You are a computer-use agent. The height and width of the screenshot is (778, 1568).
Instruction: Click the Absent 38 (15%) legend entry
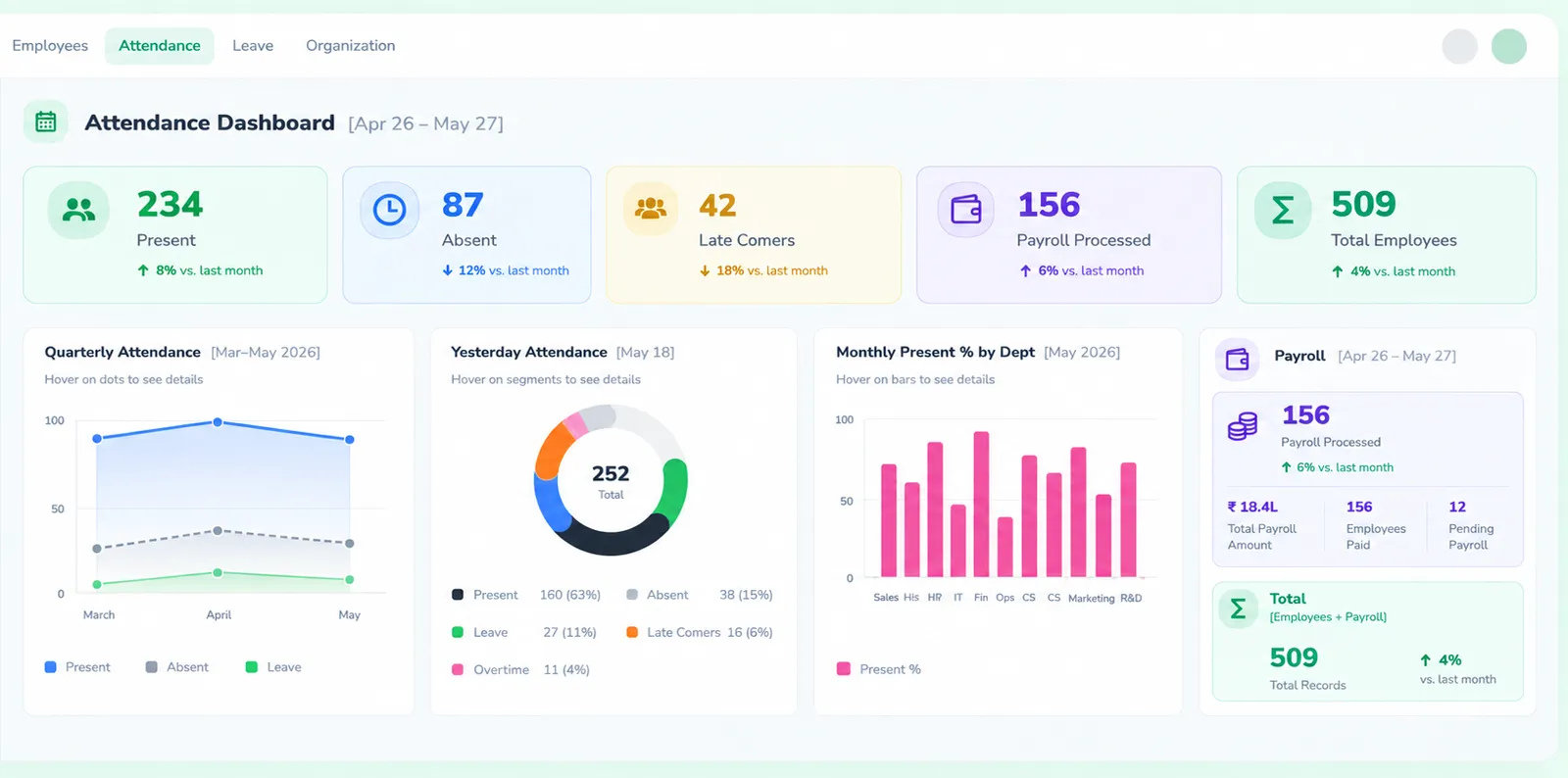click(700, 595)
